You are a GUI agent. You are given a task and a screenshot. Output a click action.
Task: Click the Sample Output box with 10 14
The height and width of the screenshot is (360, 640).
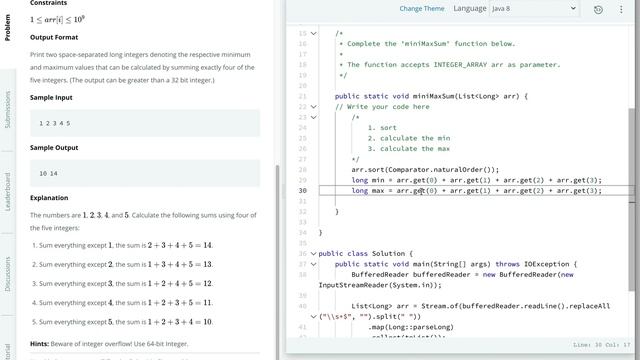pyautogui.click(x=145, y=173)
